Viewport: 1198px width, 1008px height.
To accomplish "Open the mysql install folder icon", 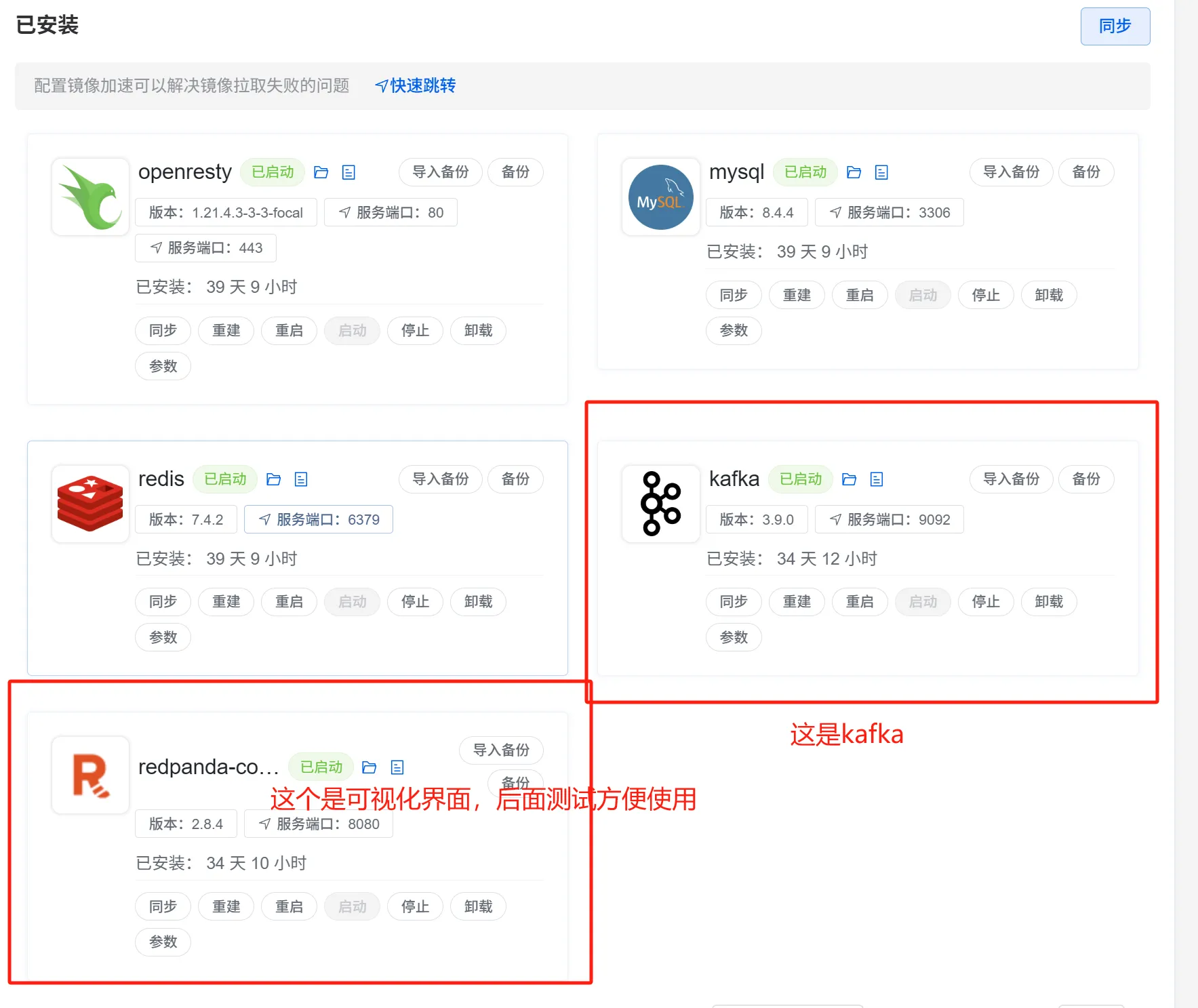I will tap(854, 173).
